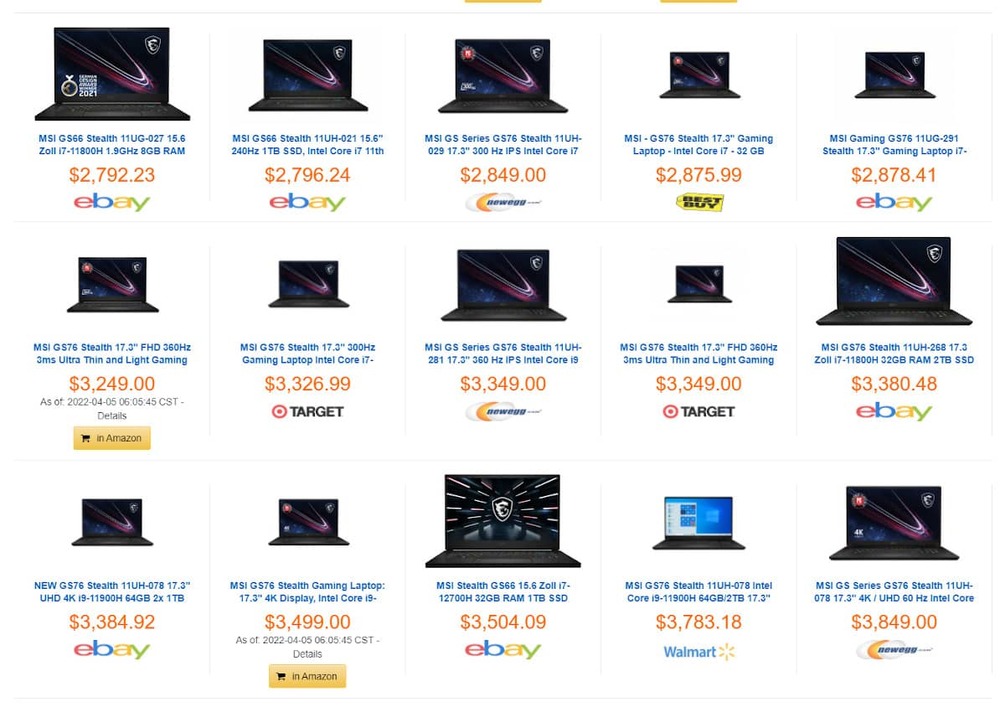Screen dimensions: 1005x707
Task: Click the Best Buy logo under the $2,875.99 laptop
Action: [699, 203]
